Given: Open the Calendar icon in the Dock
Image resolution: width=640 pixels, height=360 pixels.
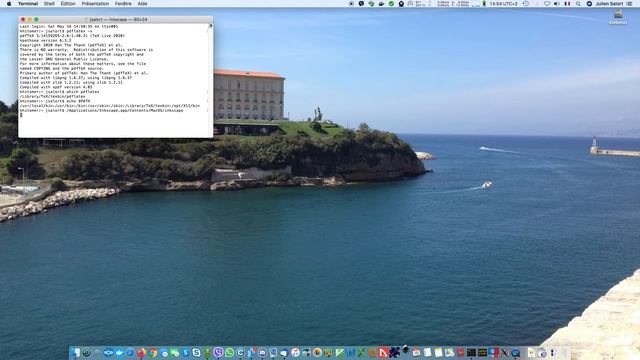Looking at the screenshot, I should pyautogui.click(x=416, y=352).
